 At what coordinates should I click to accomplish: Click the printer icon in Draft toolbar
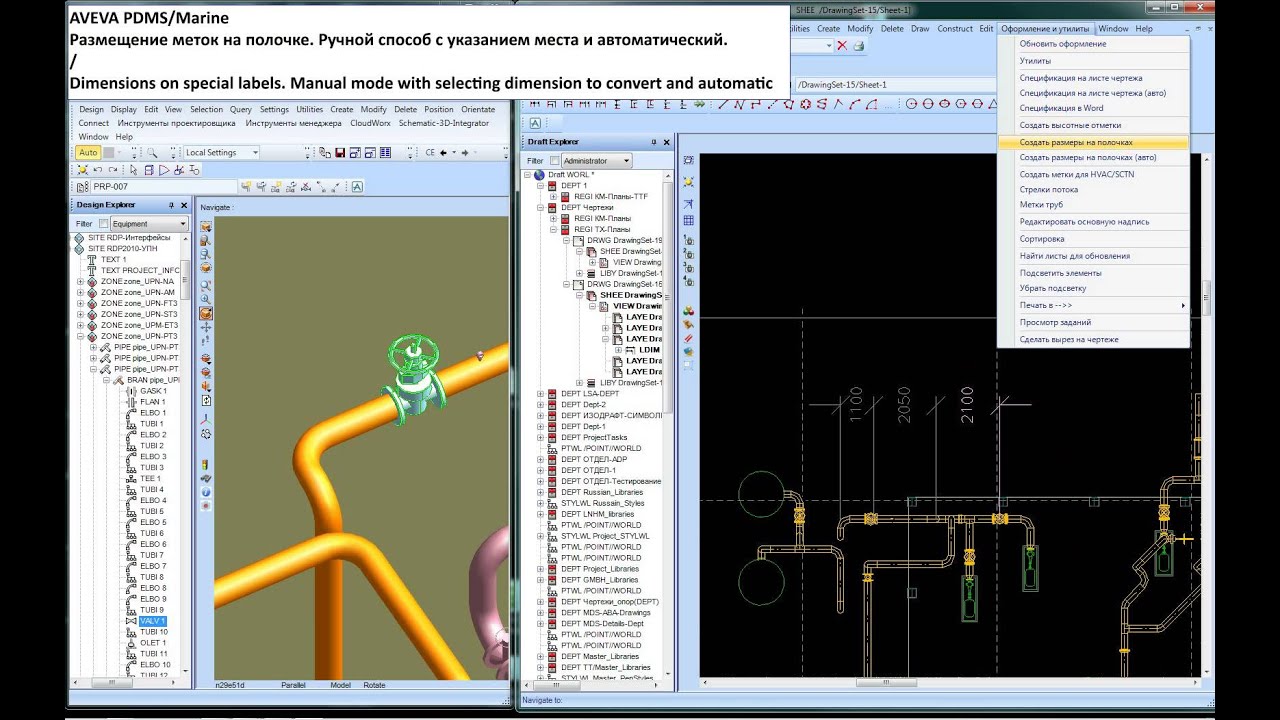point(859,45)
